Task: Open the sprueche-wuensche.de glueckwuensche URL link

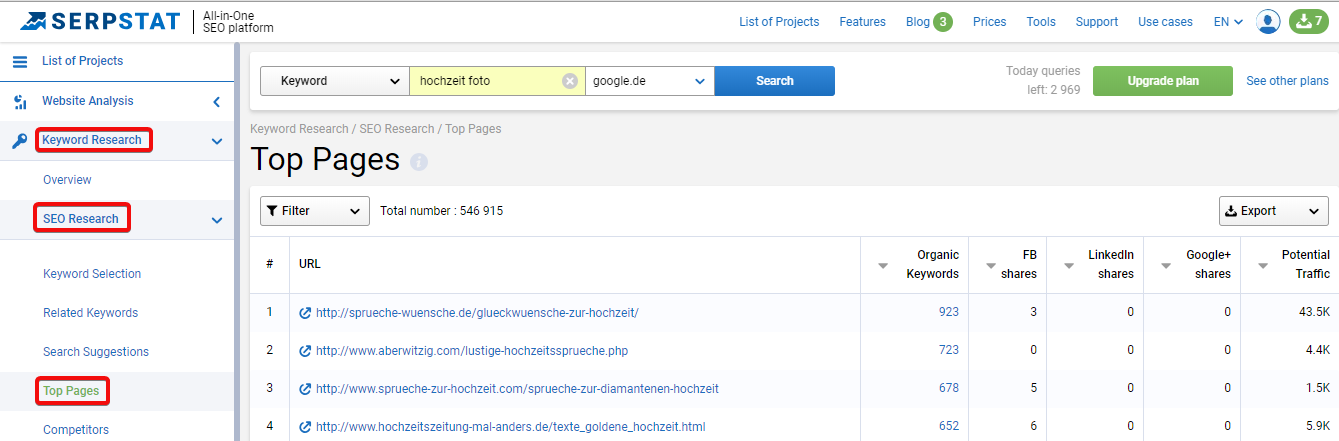Action: 477,313
